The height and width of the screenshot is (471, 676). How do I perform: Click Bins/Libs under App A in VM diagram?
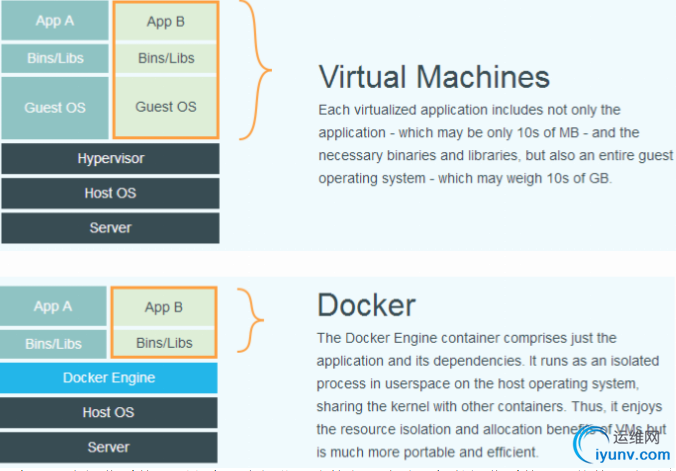[55, 58]
